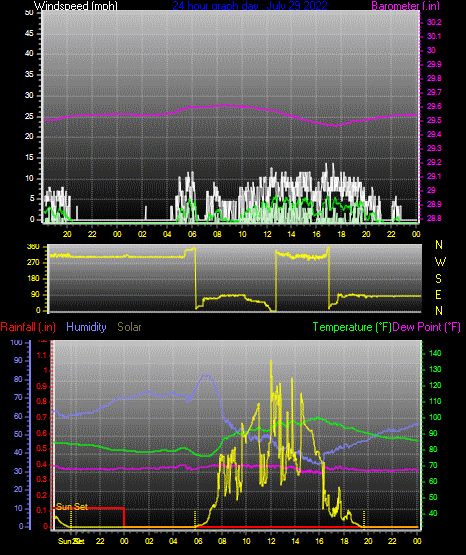
Task: Click the S compass direction label
Action: click(438, 279)
